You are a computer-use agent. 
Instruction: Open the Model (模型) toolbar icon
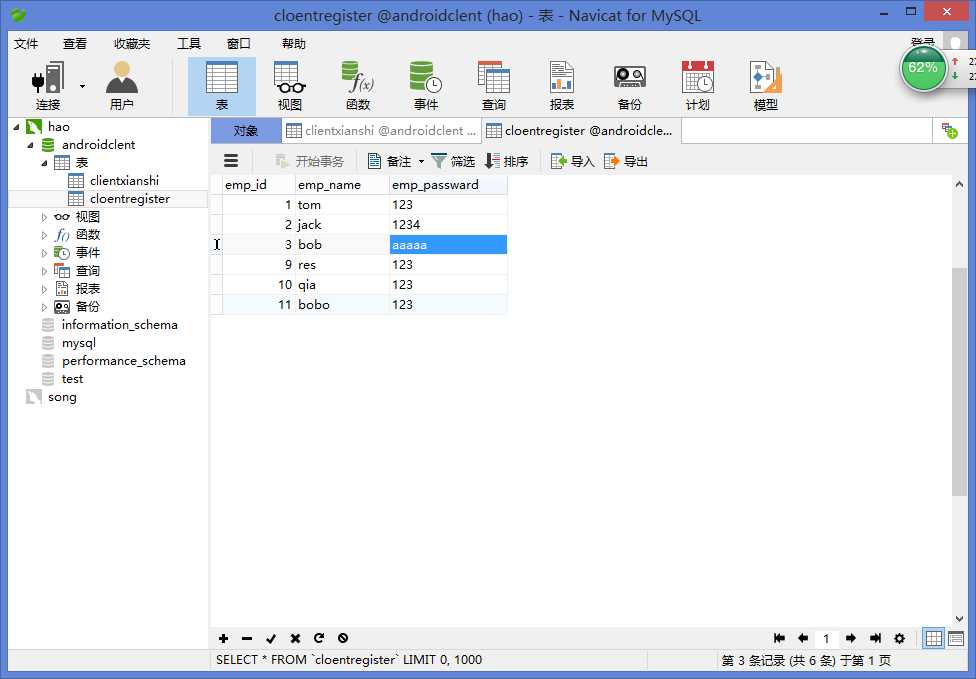(765, 86)
